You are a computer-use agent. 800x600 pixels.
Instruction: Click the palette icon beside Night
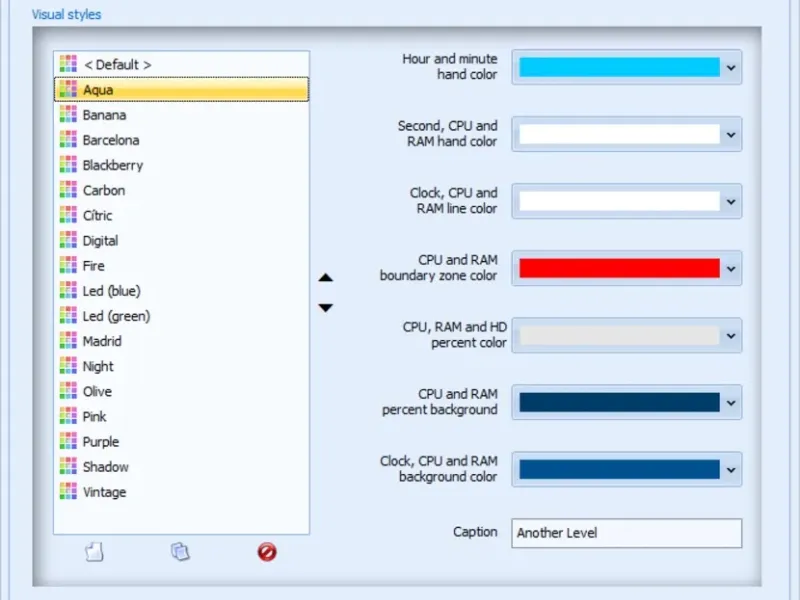click(x=68, y=366)
